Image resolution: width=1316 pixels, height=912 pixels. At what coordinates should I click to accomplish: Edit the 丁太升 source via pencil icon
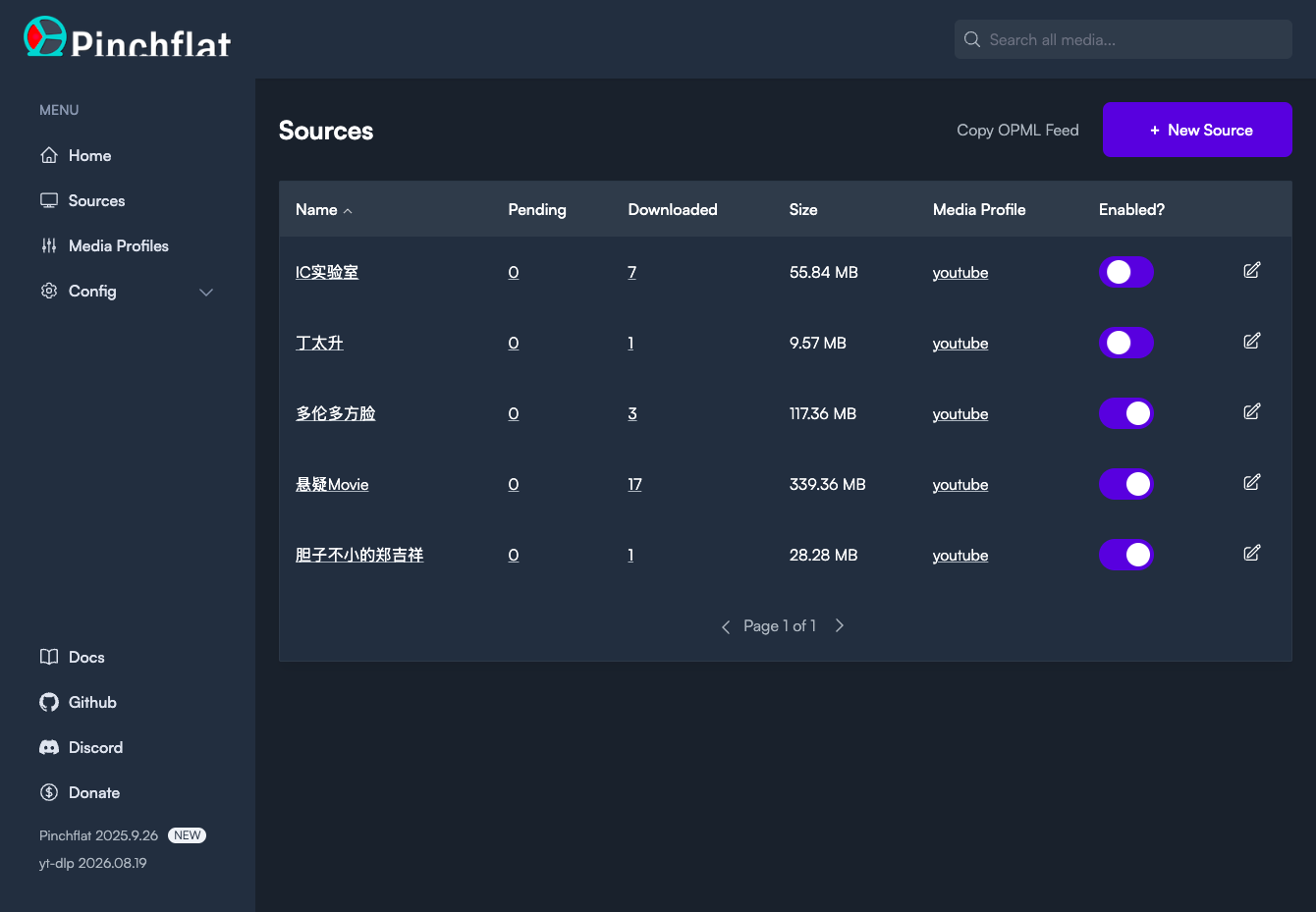click(1252, 341)
